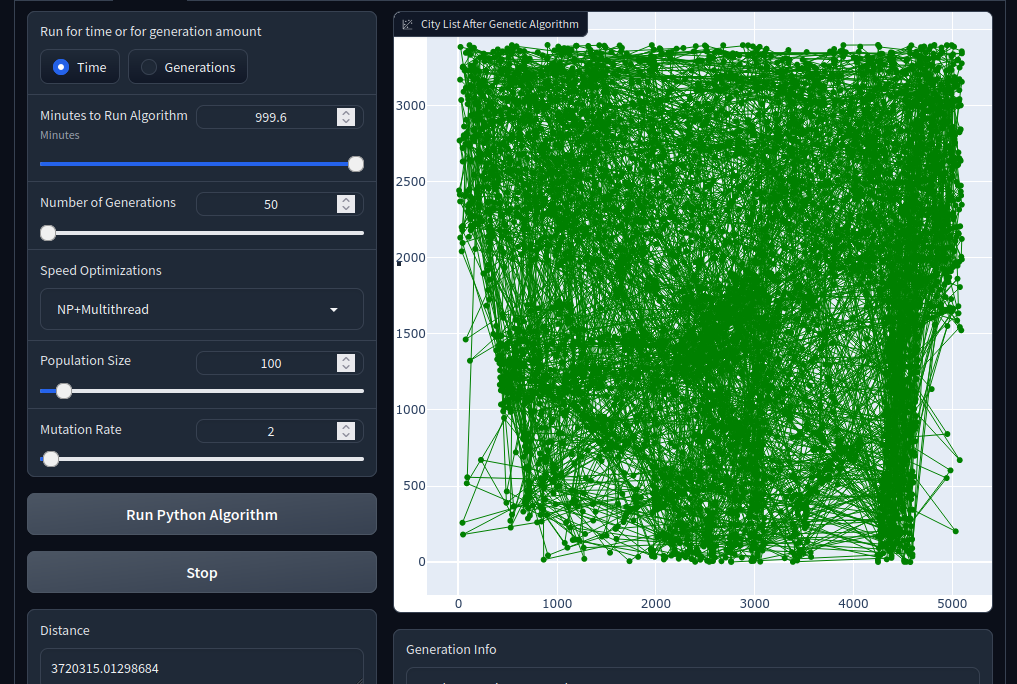Viewport: 1017px width, 684px height.
Task: Increase Minutes to Run Algorithm with up arrow
Action: tap(346, 113)
